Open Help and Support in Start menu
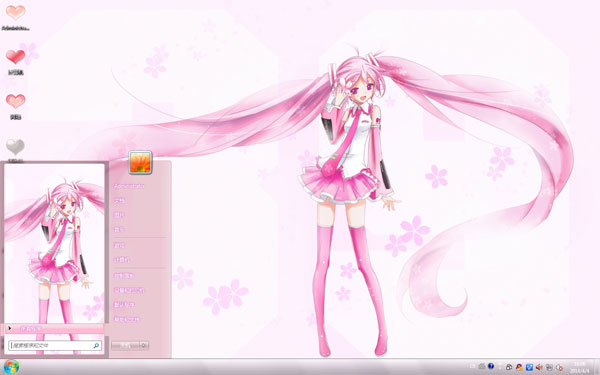 pos(127,320)
